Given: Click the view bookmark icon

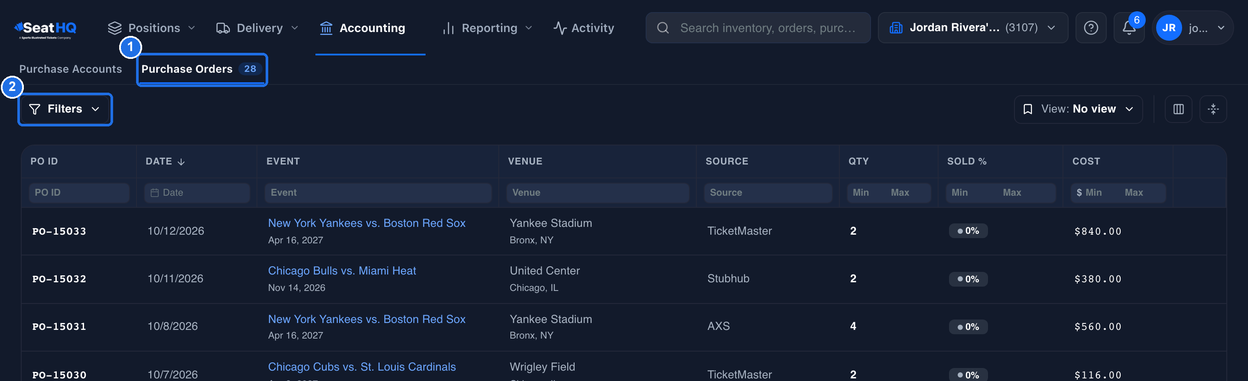Looking at the screenshot, I should click(1028, 109).
